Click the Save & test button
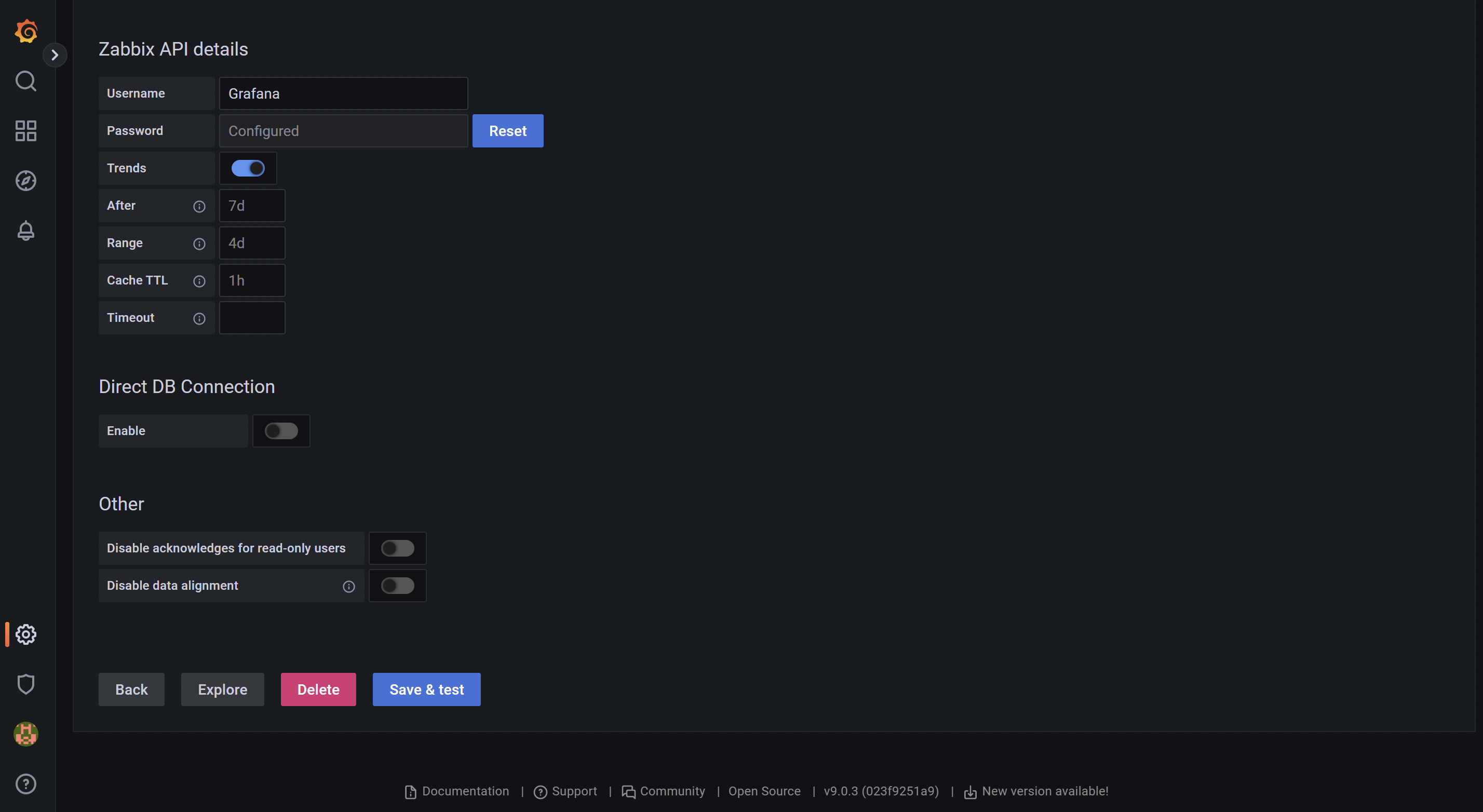 click(x=426, y=689)
